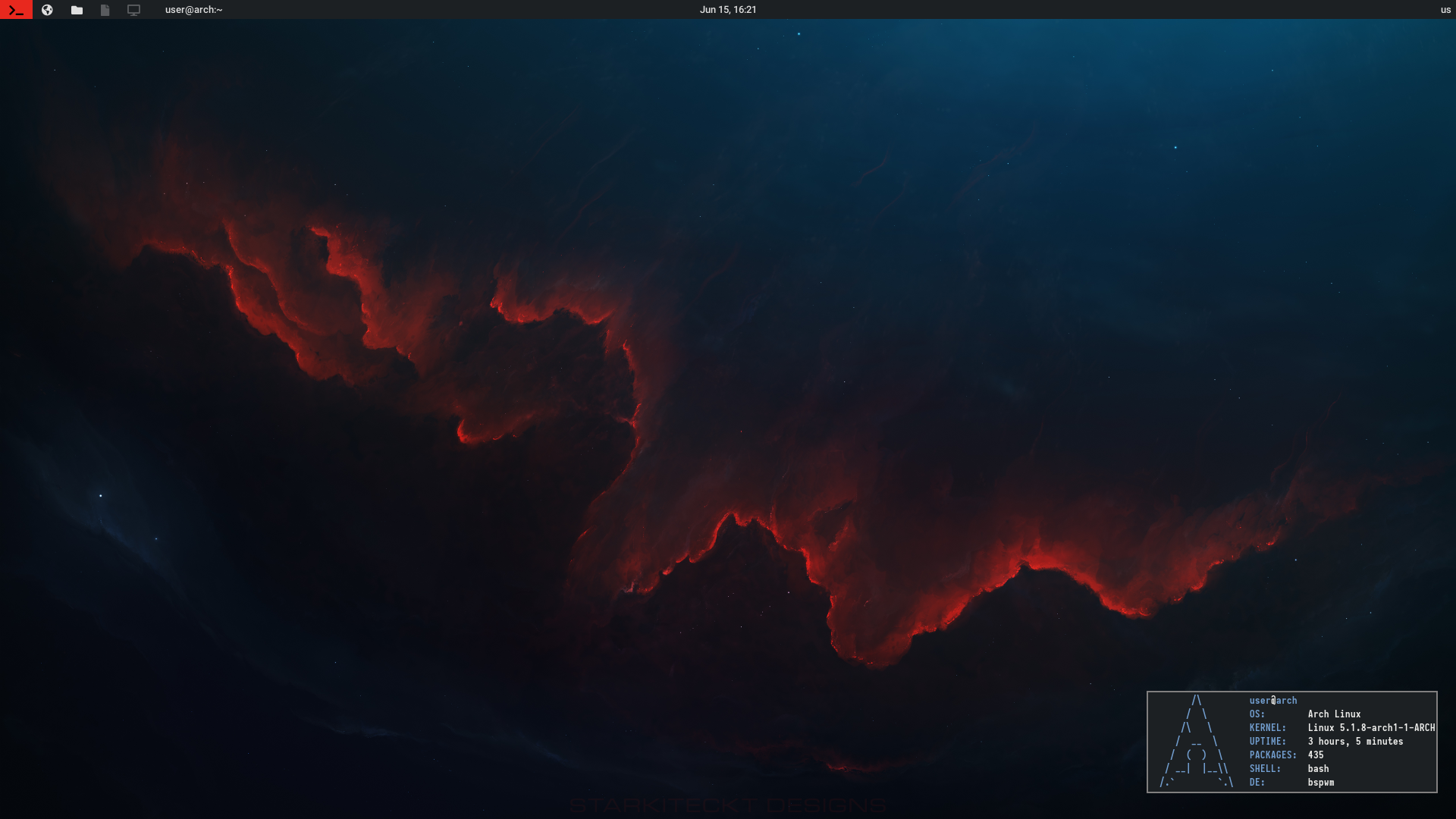Focus the terminal via Arch ASCII logo
The height and width of the screenshot is (819, 1456).
click(x=1197, y=742)
